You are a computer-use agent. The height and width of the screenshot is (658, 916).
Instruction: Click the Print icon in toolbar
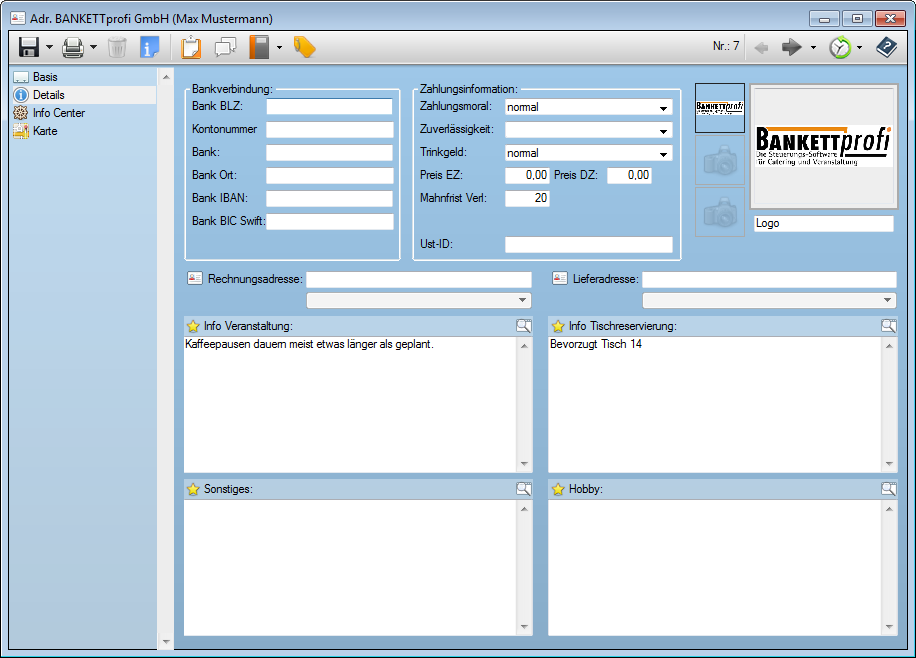point(72,47)
